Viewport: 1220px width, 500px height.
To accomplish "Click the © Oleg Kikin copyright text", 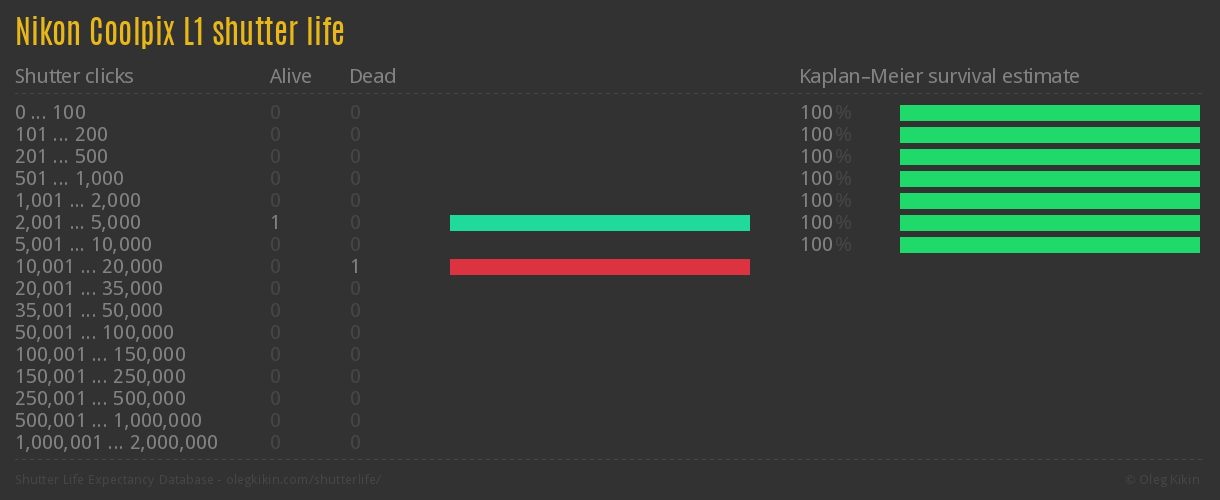I will point(1164,480).
